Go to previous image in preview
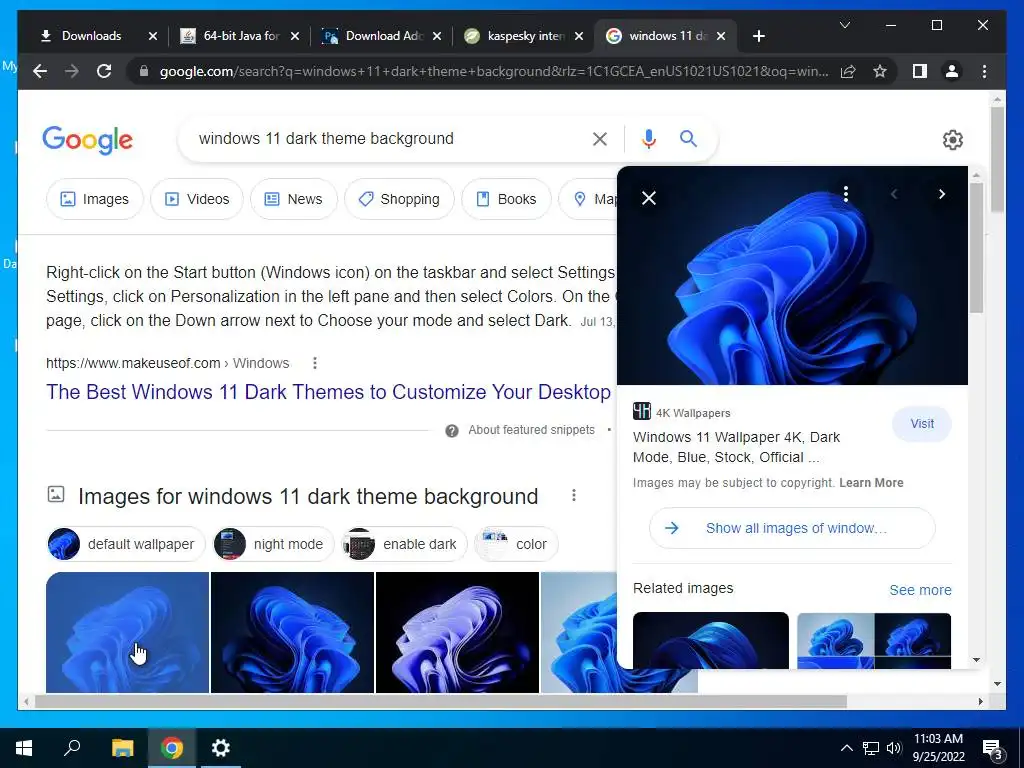The image size is (1024, 768). 894,194
